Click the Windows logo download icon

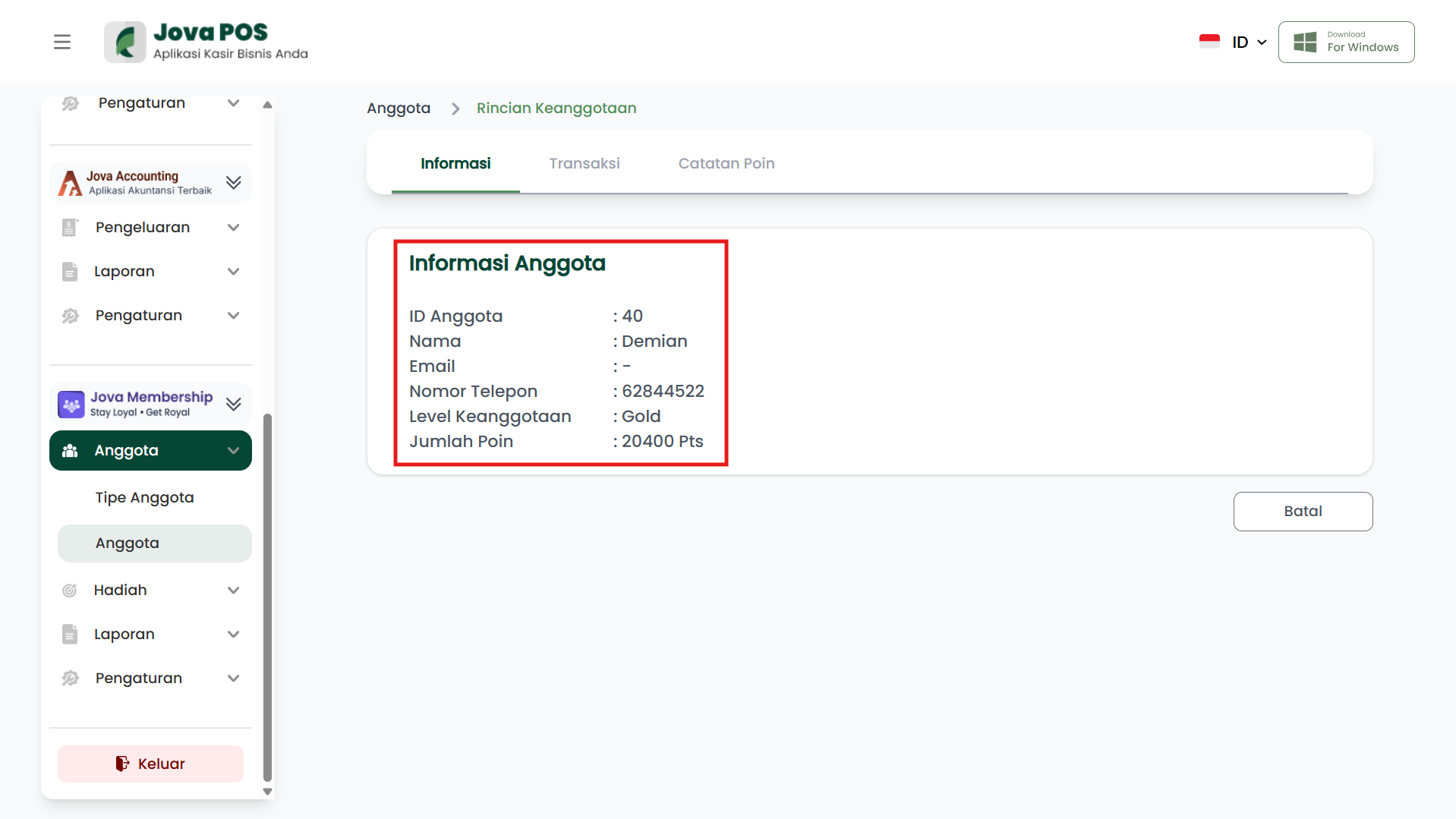pos(1304,42)
